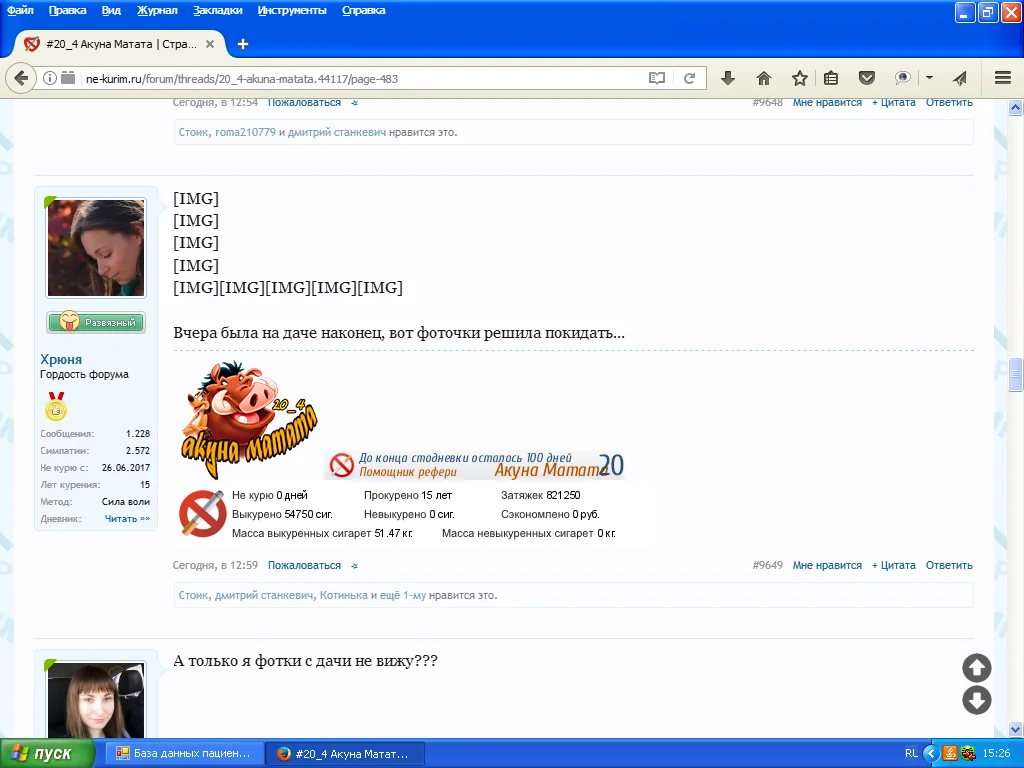The image size is (1024, 768).
Task: Click the scroll-to-bottom arrow button
Action: click(976, 700)
